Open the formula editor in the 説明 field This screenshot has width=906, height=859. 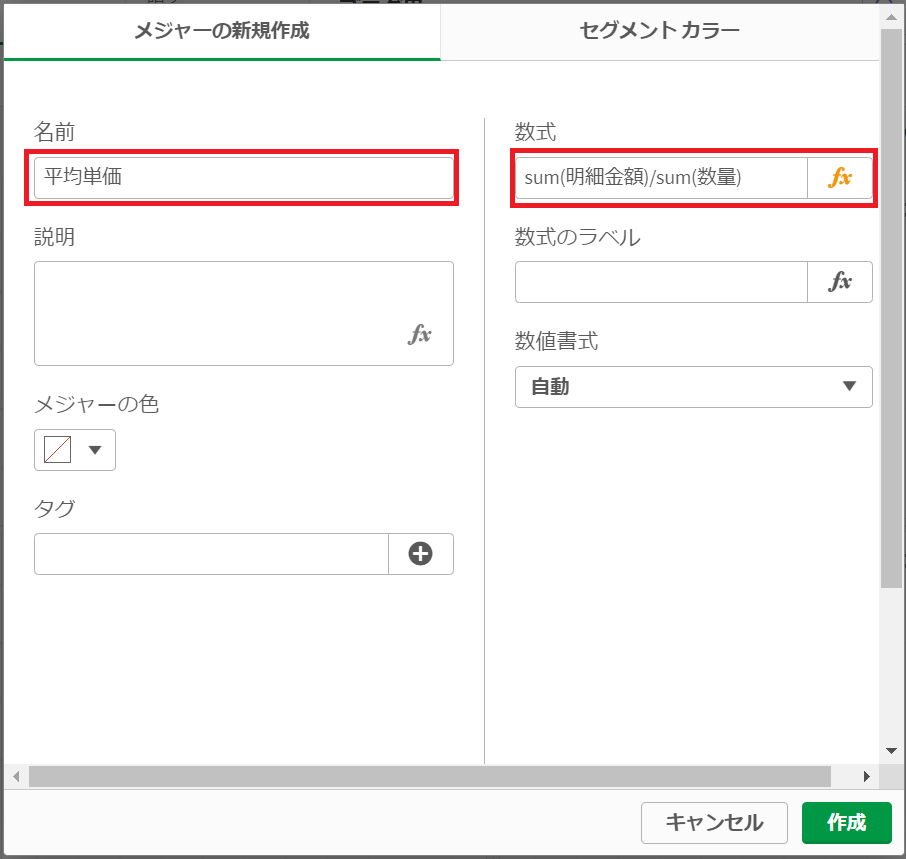click(421, 336)
